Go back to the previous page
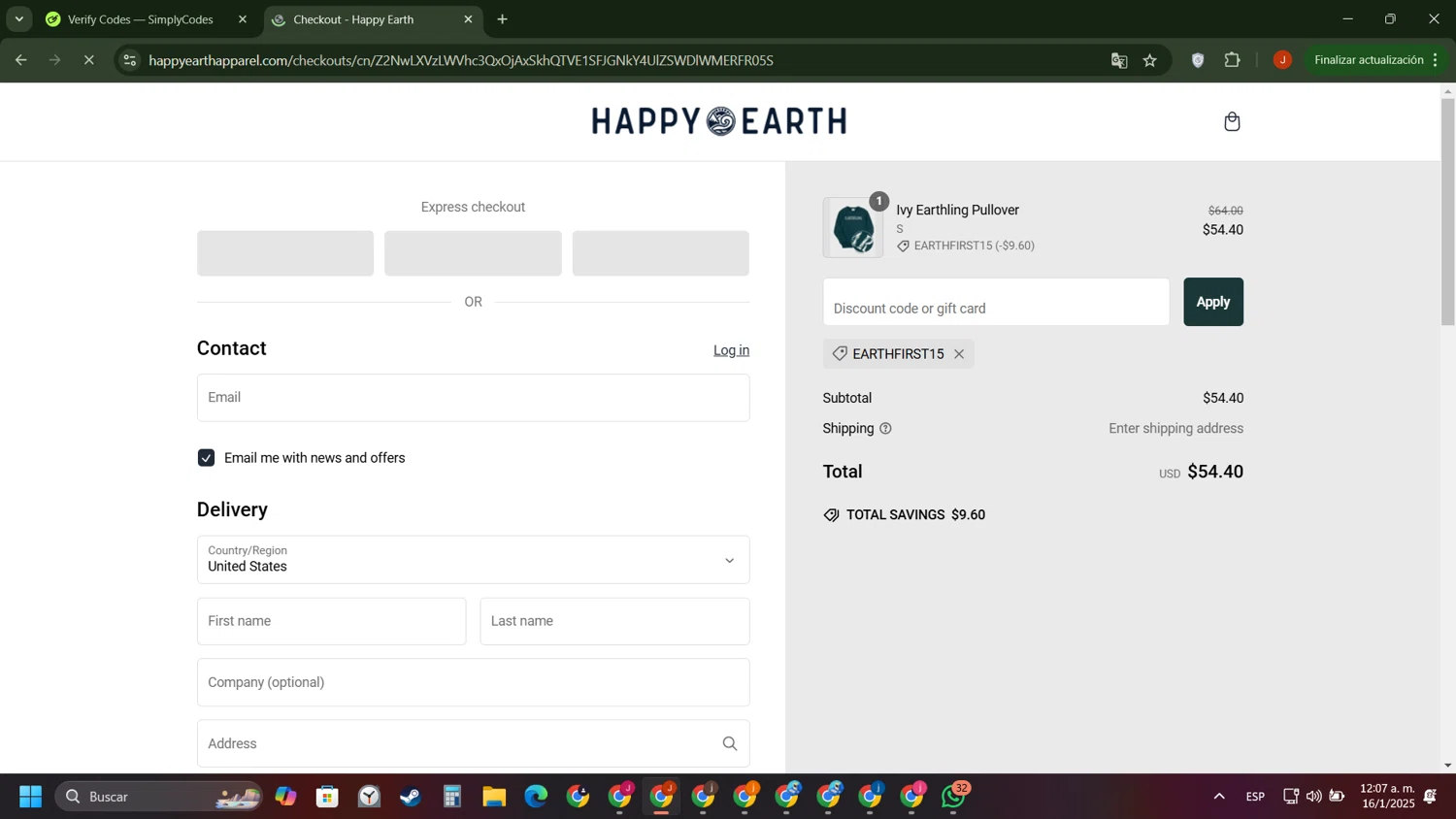Viewport: 1456px width, 819px height. coord(20,60)
